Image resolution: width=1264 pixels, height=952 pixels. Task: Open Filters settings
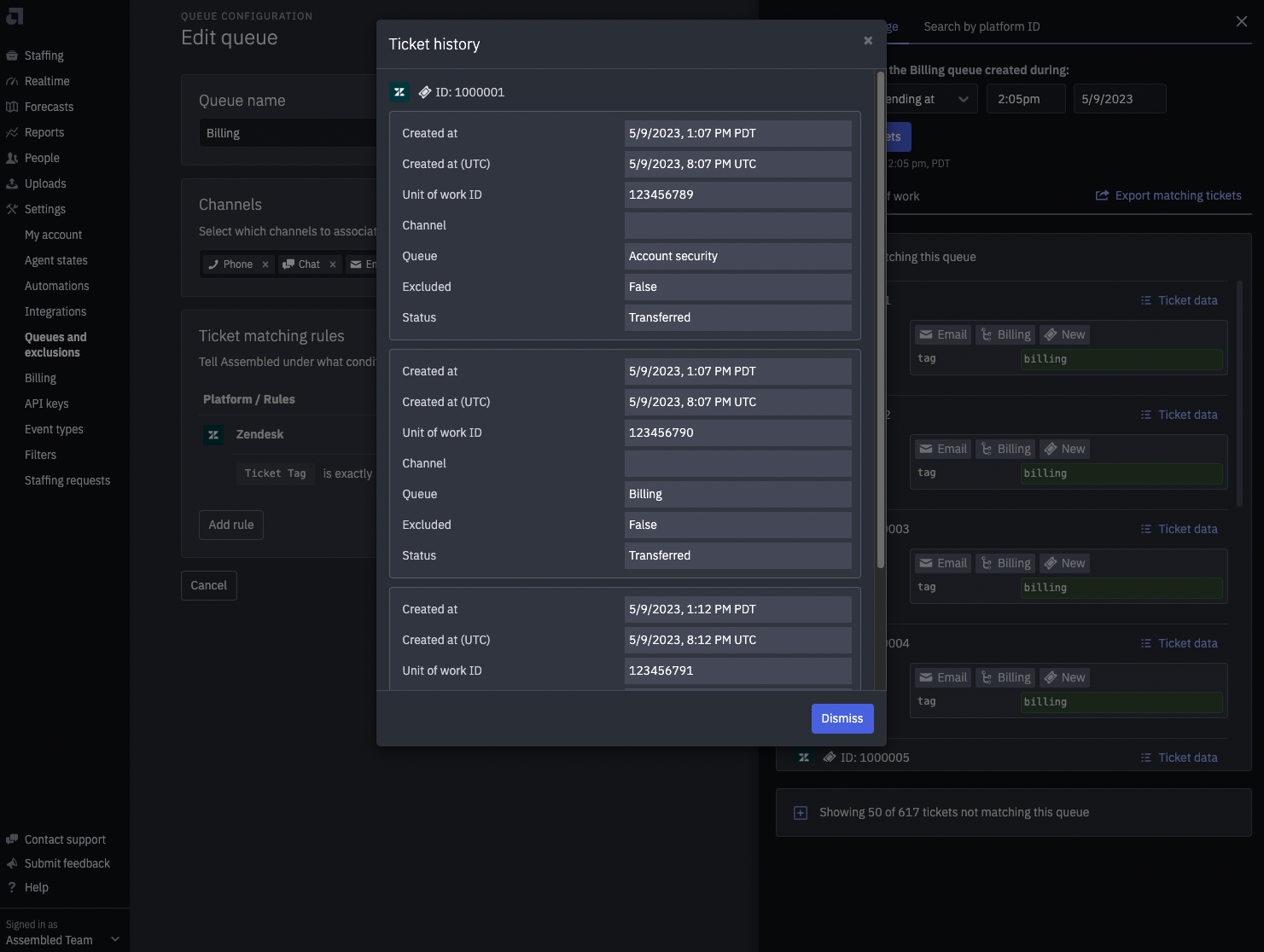pos(40,455)
